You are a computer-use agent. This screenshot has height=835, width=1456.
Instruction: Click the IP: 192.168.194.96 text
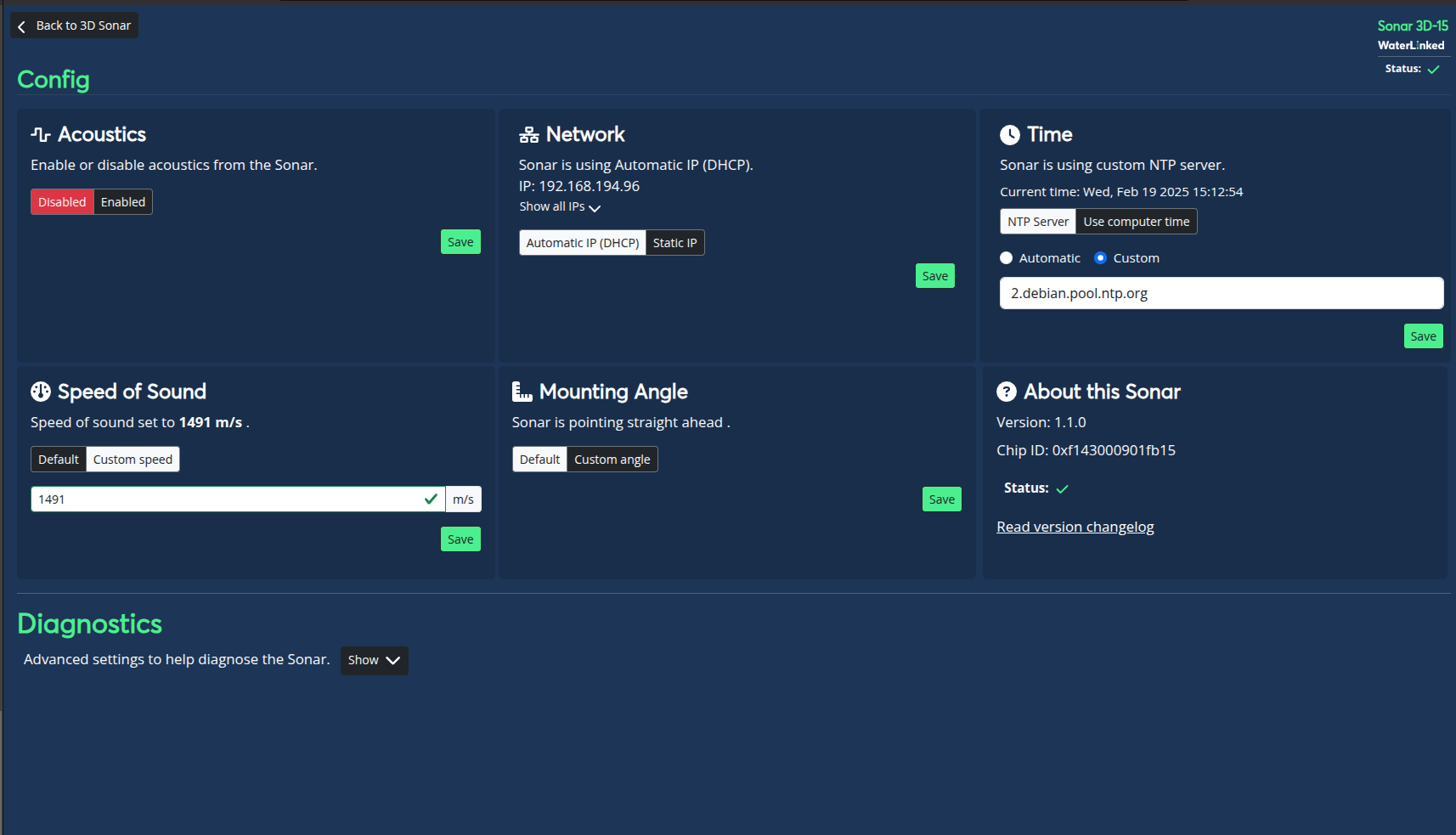(579, 186)
